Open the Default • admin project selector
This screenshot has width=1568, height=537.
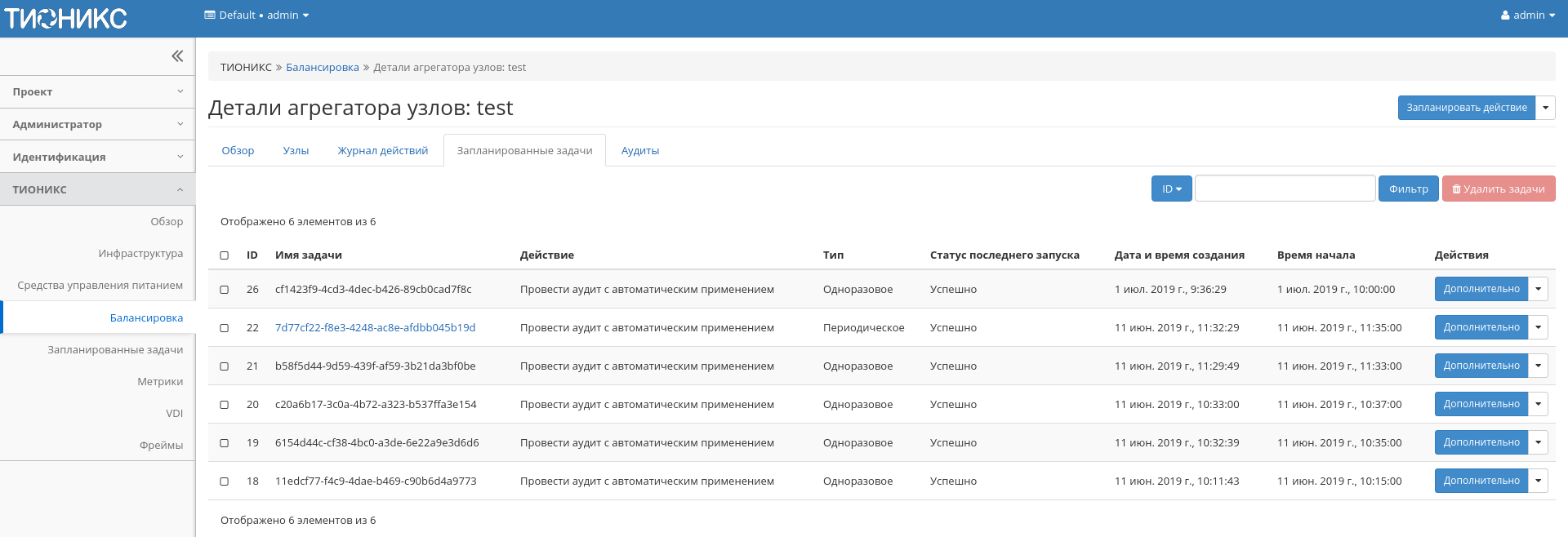(256, 16)
